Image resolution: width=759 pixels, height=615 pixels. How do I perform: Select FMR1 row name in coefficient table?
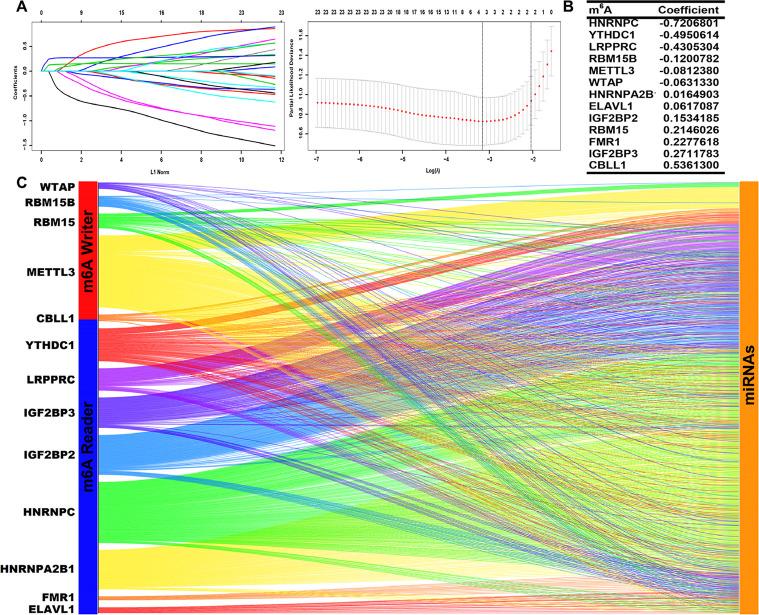[x=605, y=142]
